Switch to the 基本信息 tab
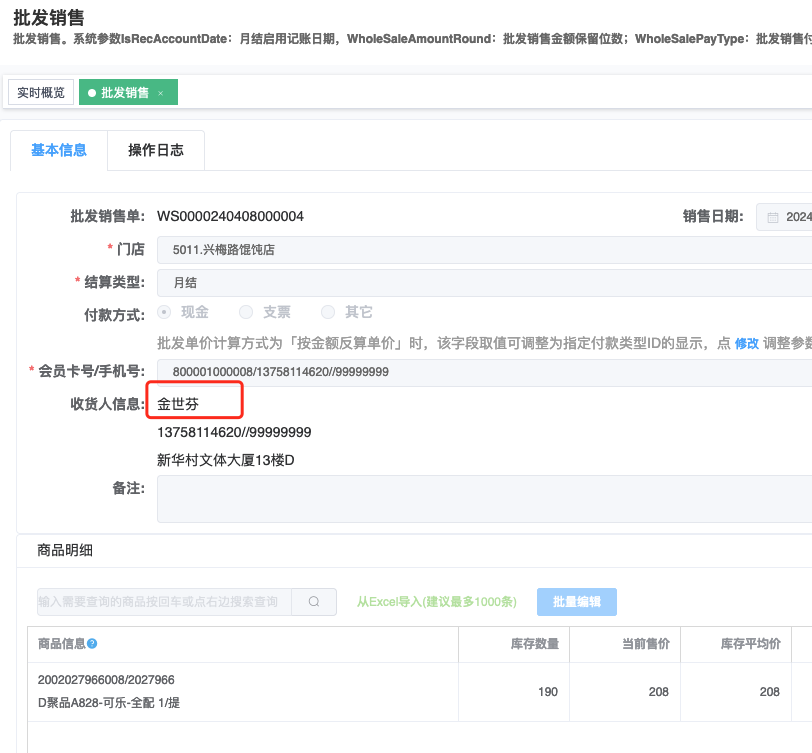The width and height of the screenshot is (812, 753). (59, 151)
